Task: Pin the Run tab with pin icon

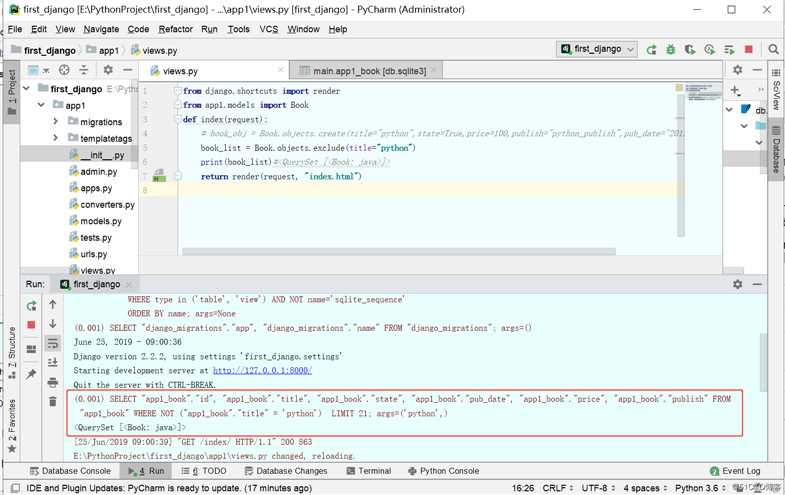Action: 31,374
